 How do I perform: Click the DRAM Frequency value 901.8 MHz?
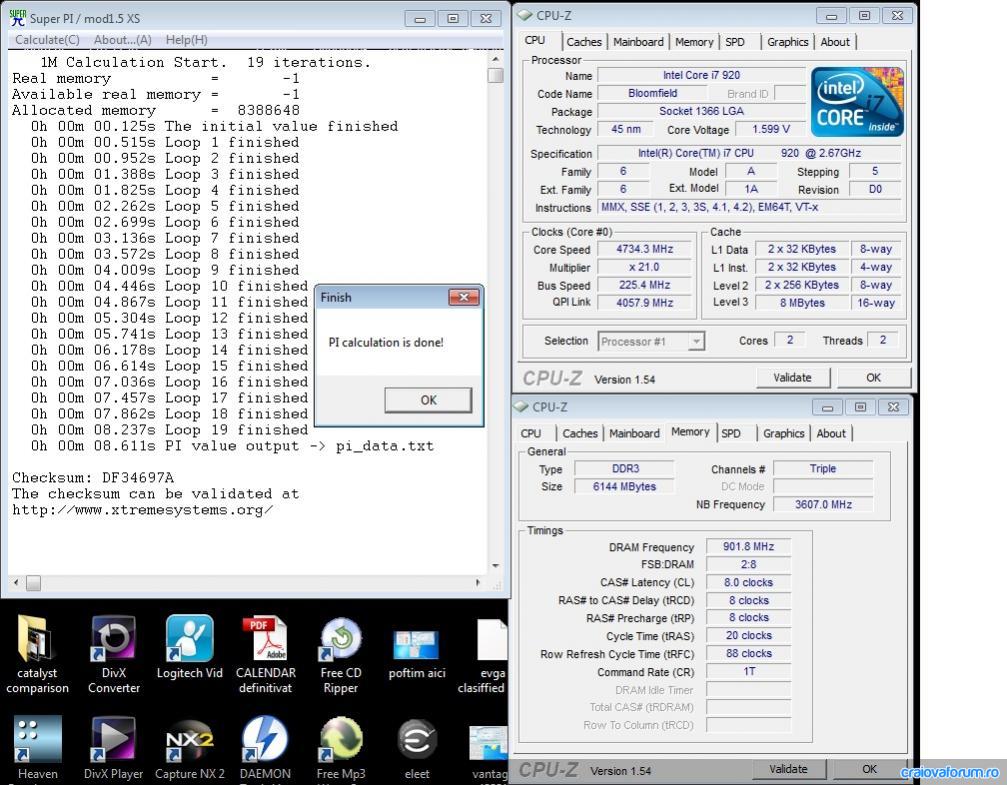pyautogui.click(x=749, y=547)
